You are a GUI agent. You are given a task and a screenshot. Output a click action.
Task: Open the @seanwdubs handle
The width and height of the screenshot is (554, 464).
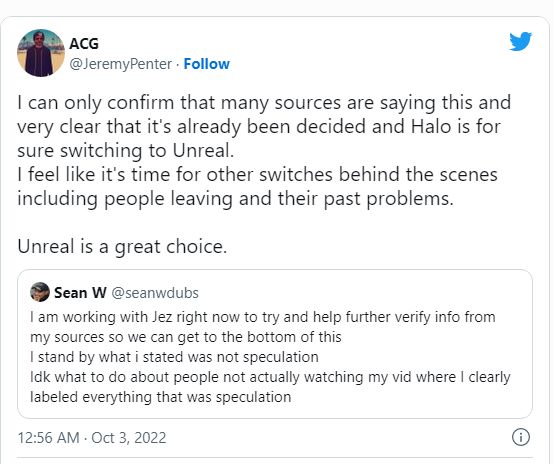pos(155,293)
